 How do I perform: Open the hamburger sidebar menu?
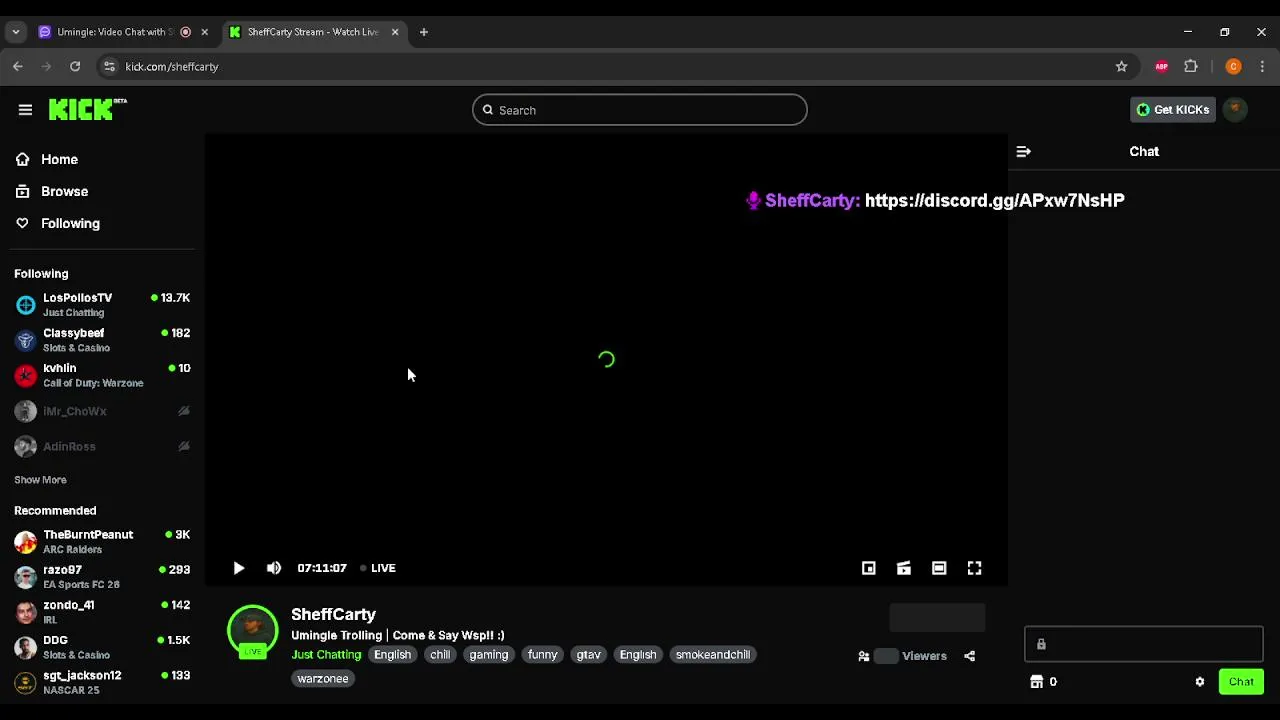(x=25, y=110)
